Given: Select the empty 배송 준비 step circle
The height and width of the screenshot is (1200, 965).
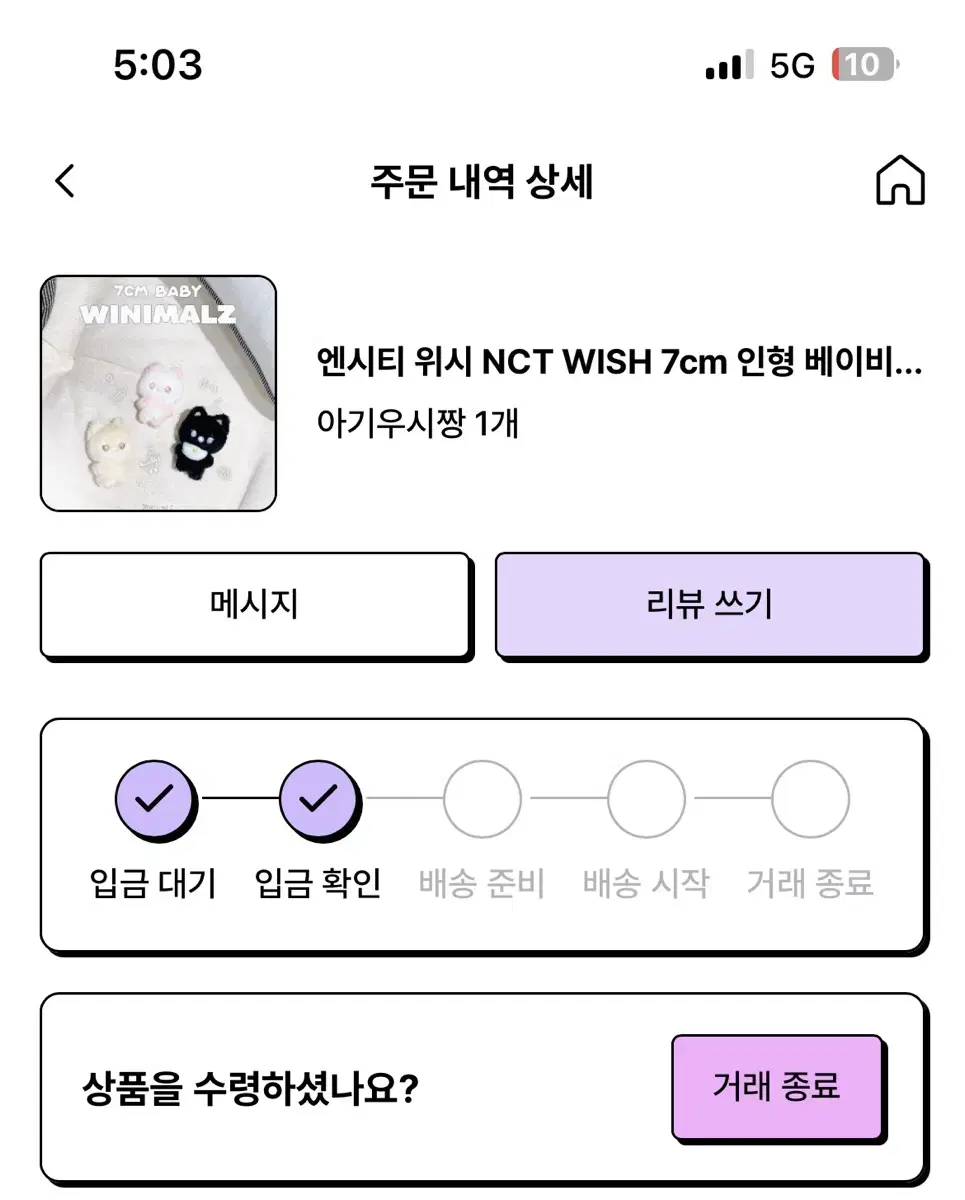Looking at the screenshot, I should click(482, 798).
